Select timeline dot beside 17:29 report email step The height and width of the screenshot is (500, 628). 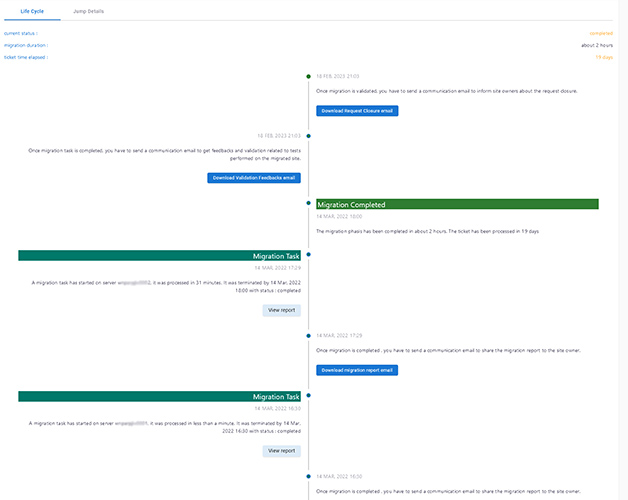(309, 335)
